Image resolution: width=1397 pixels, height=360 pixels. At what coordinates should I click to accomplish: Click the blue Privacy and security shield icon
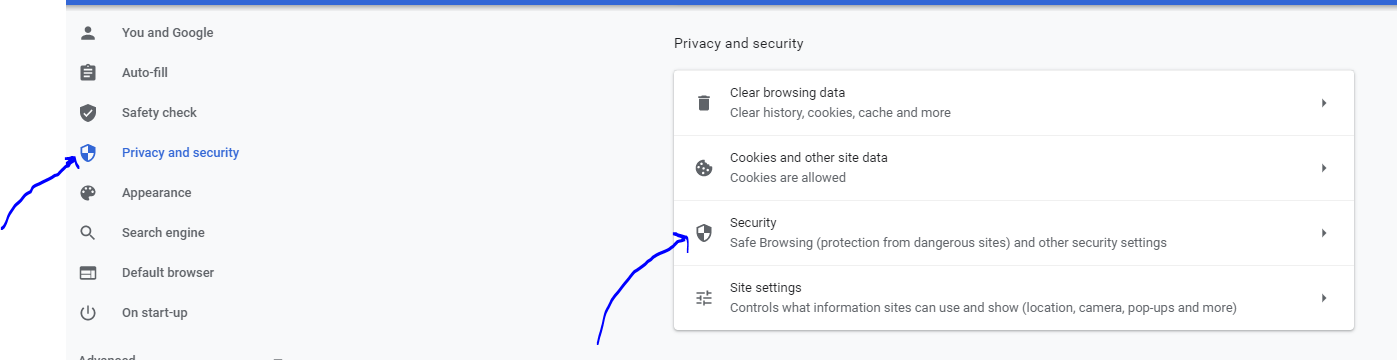pos(88,153)
